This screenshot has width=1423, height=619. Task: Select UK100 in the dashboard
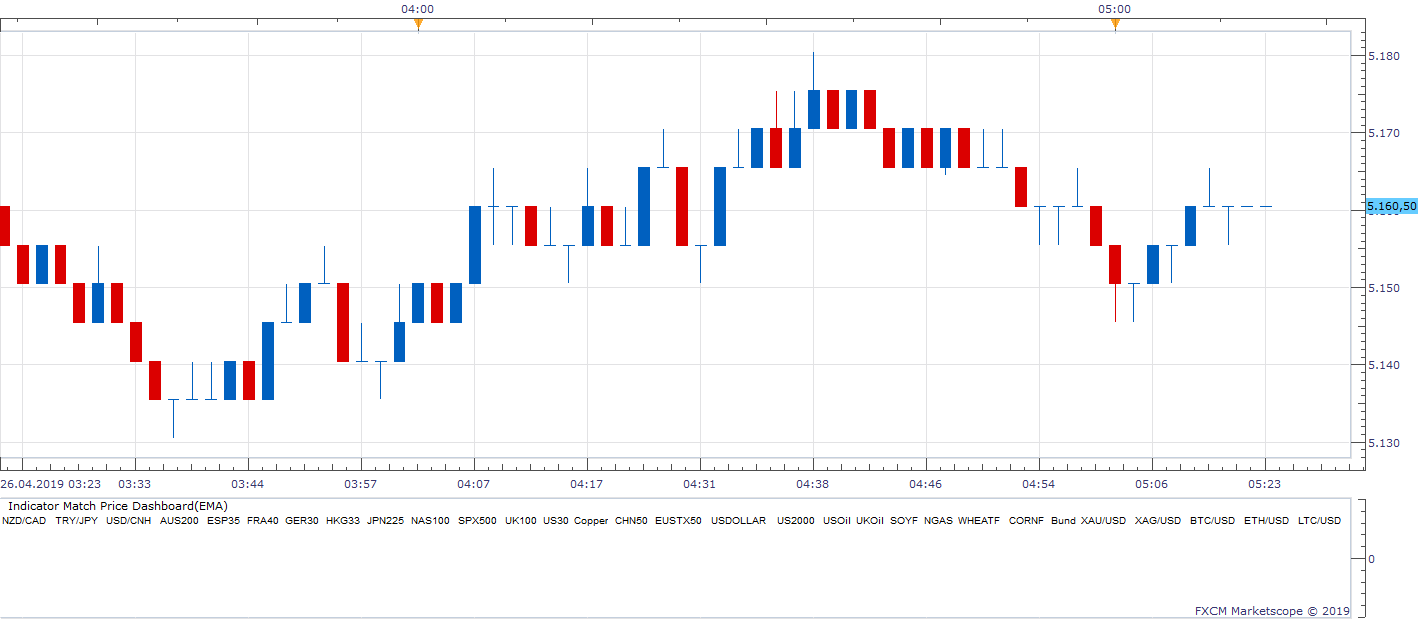point(521,521)
